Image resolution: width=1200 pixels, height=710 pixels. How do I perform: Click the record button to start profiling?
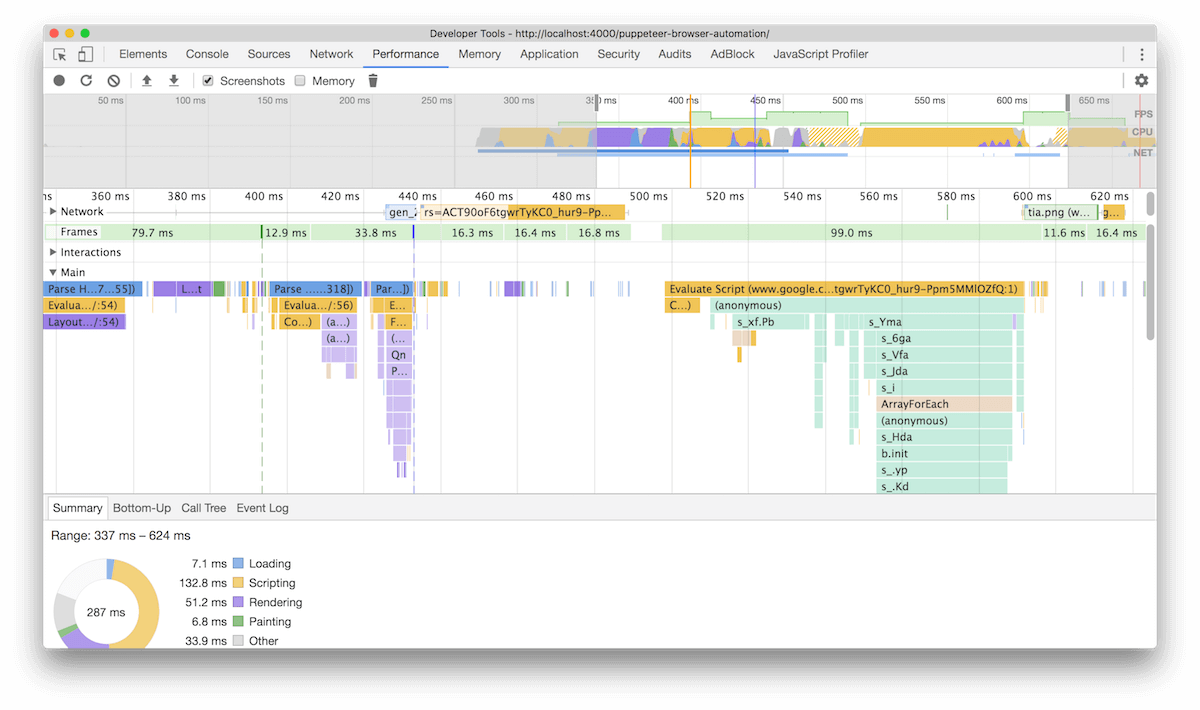59,80
